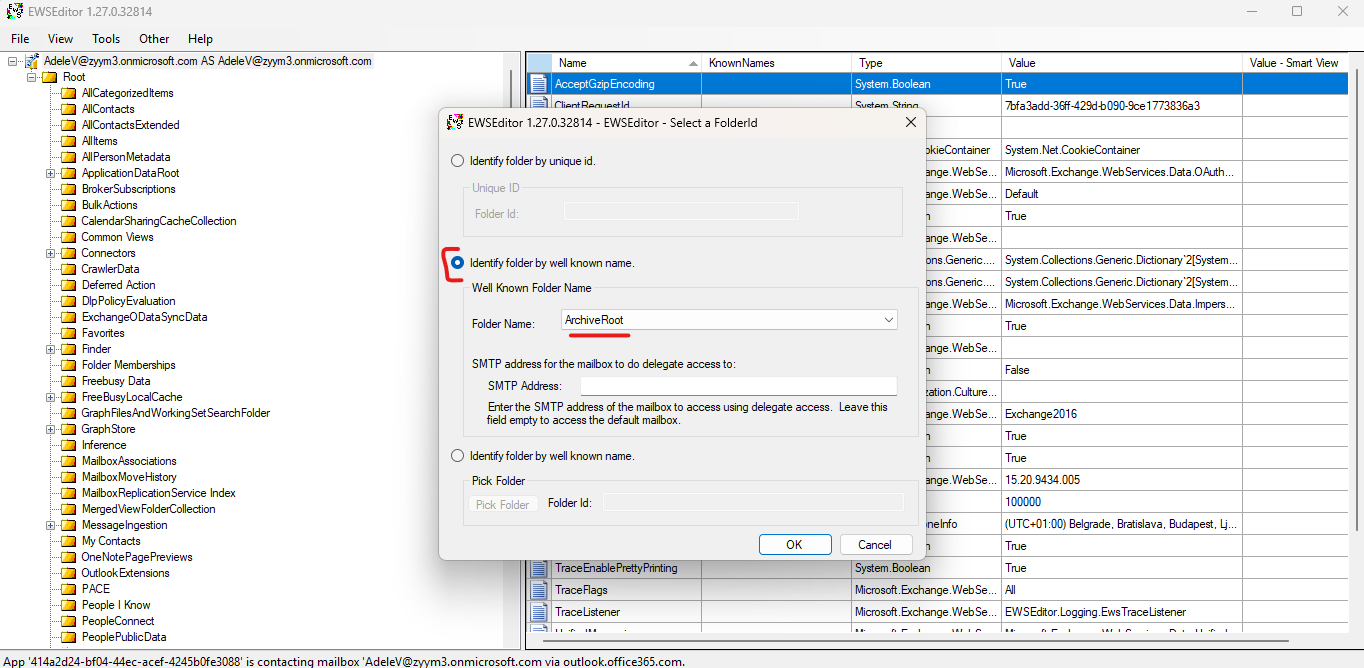Sort by the Name column header
1364x668 pixels.
pyautogui.click(x=627, y=62)
